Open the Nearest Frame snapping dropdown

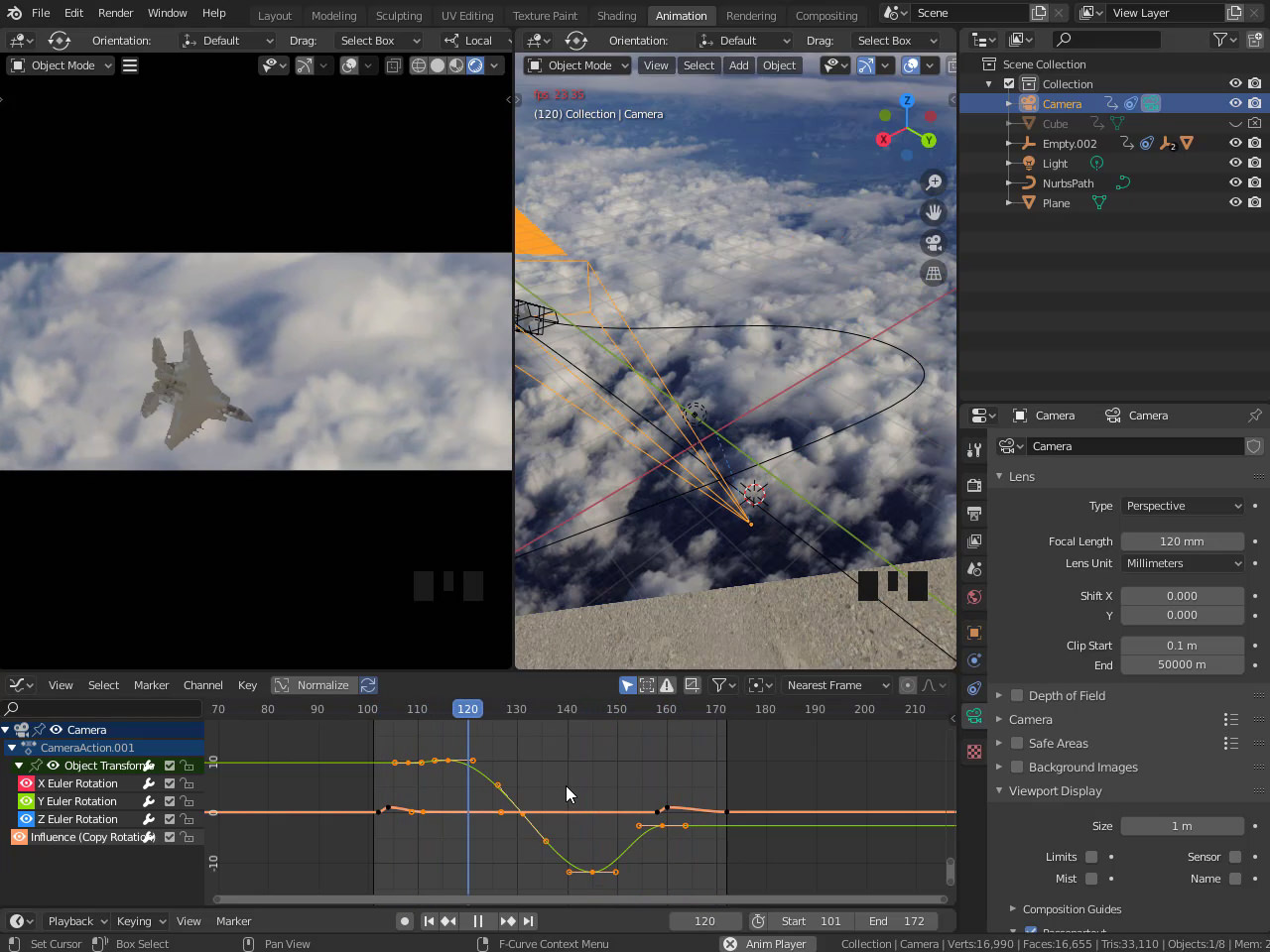pos(837,685)
